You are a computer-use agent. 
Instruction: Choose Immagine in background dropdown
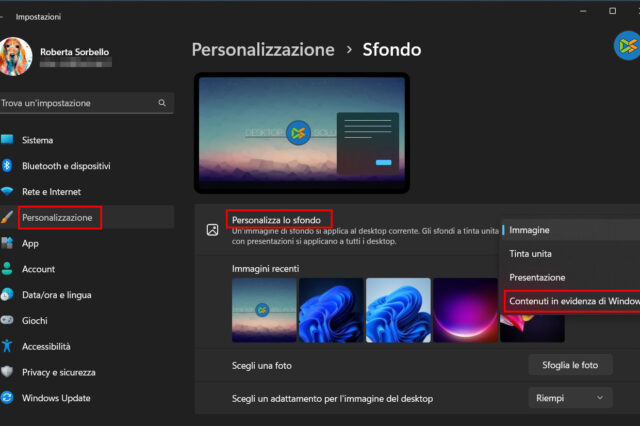pyautogui.click(x=571, y=230)
